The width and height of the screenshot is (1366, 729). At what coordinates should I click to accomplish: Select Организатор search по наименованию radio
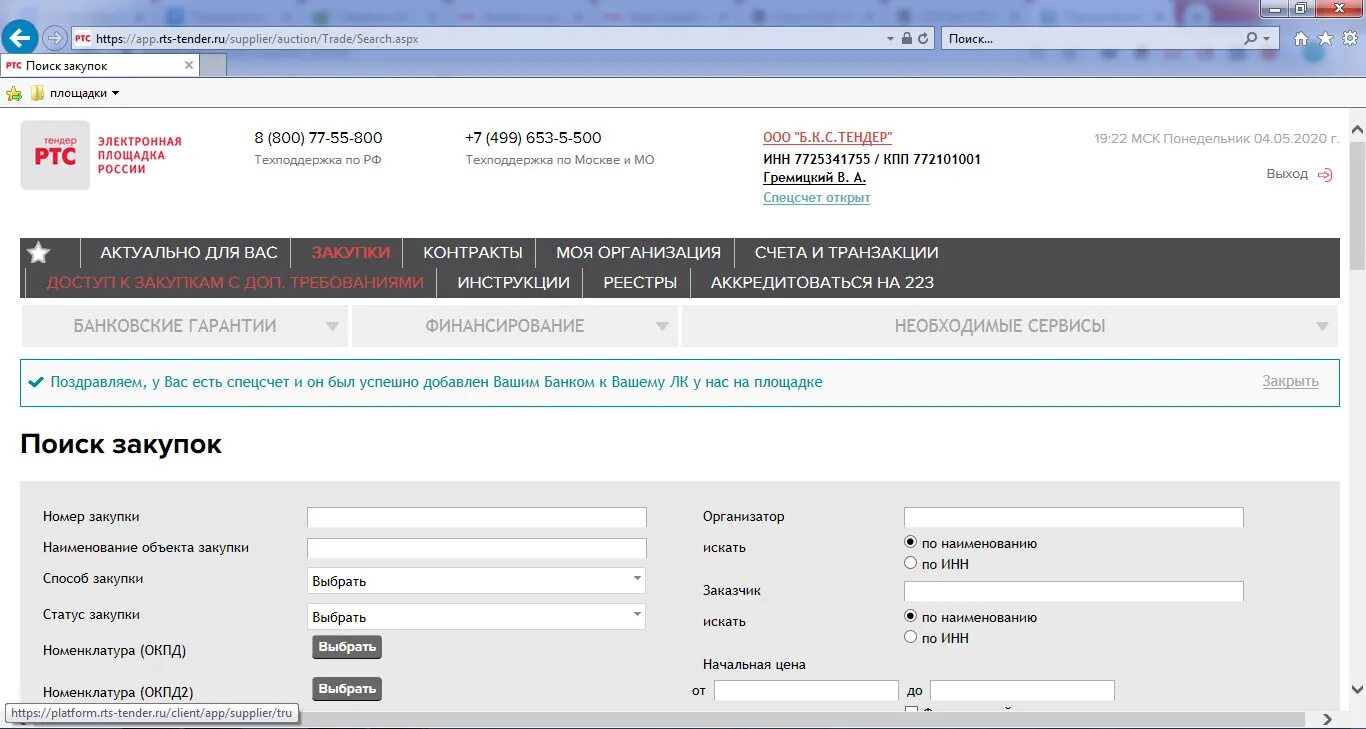[x=910, y=543]
